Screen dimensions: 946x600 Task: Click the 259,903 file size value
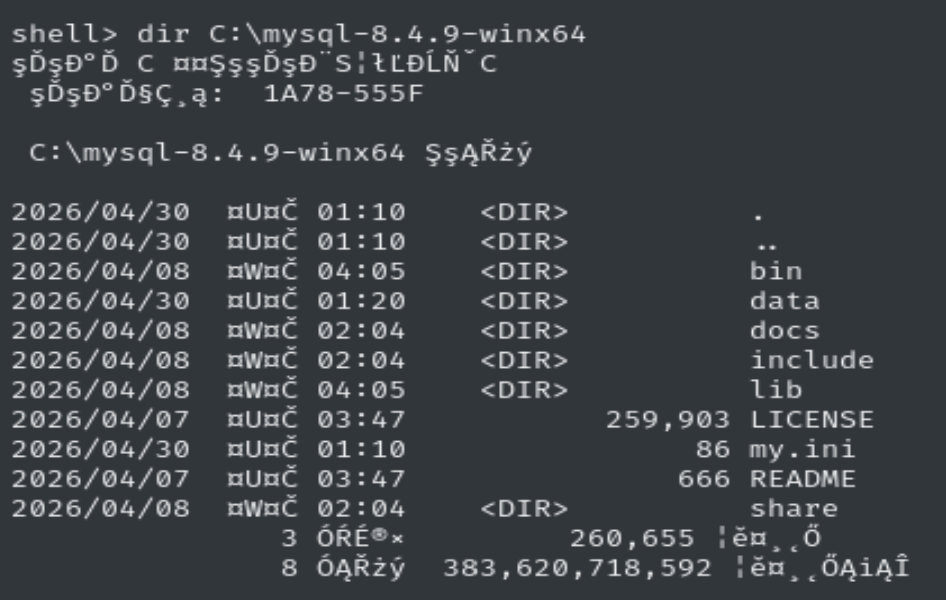(668, 420)
